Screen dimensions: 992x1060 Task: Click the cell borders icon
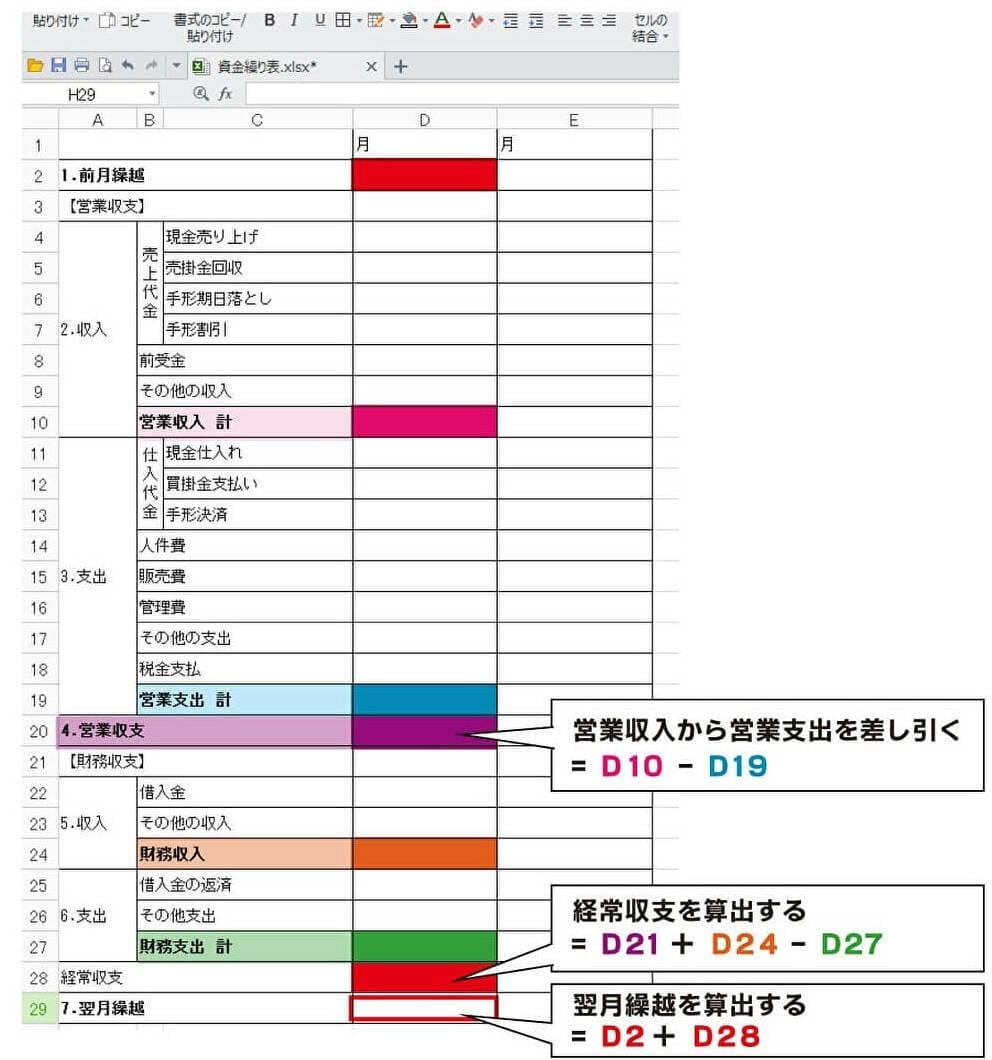(x=344, y=20)
